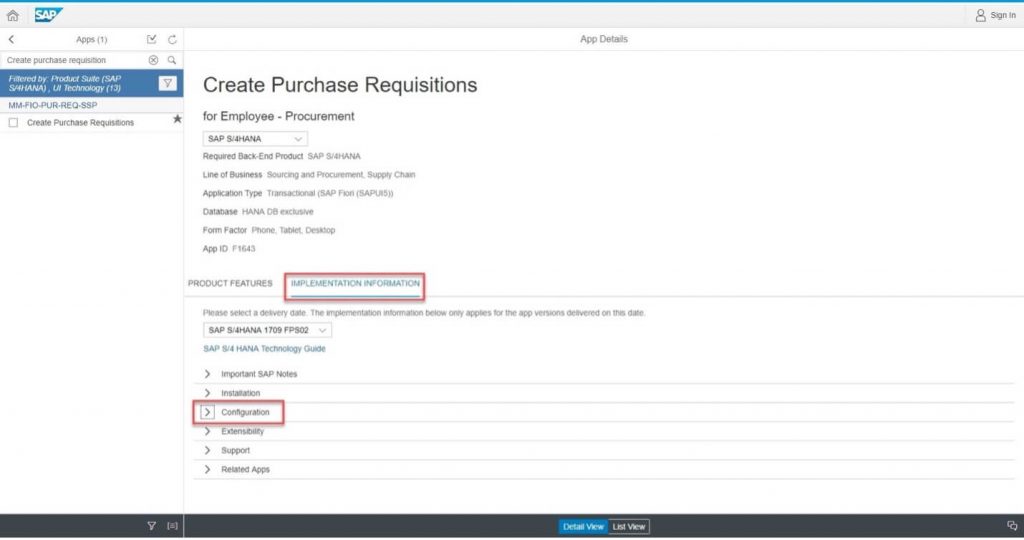Expand the Installation section
This screenshot has width=1024, height=540.
(207, 392)
